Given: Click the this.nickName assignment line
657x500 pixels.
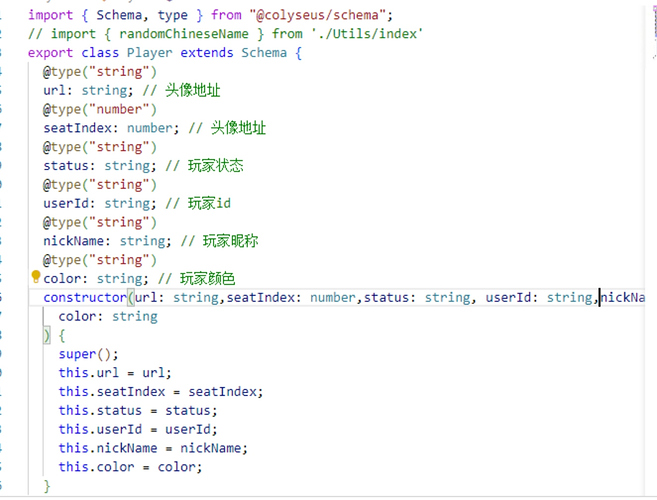Looking at the screenshot, I should click(x=152, y=448).
